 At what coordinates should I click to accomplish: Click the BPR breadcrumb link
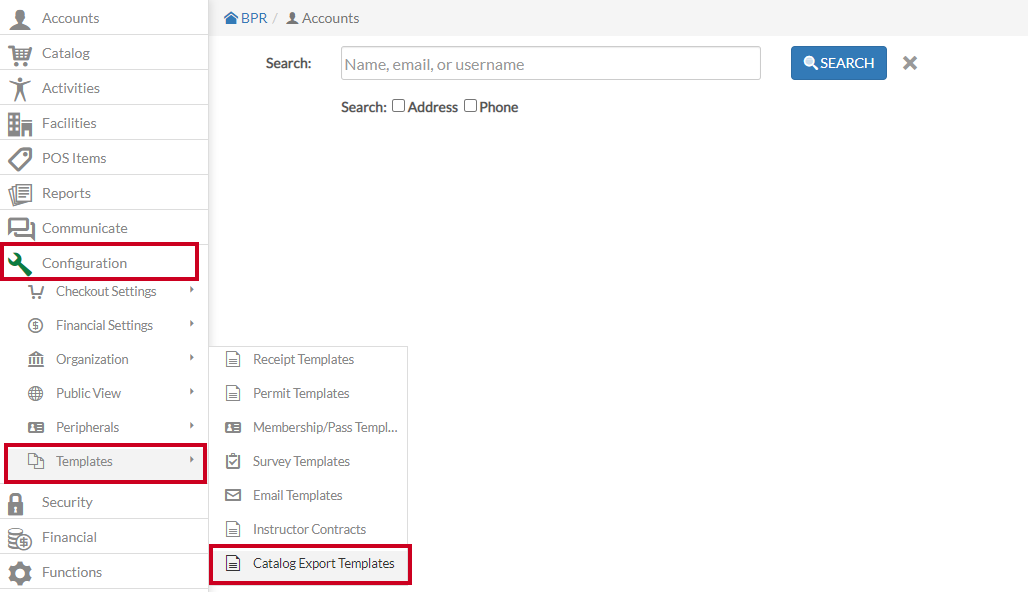click(x=254, y=18)
